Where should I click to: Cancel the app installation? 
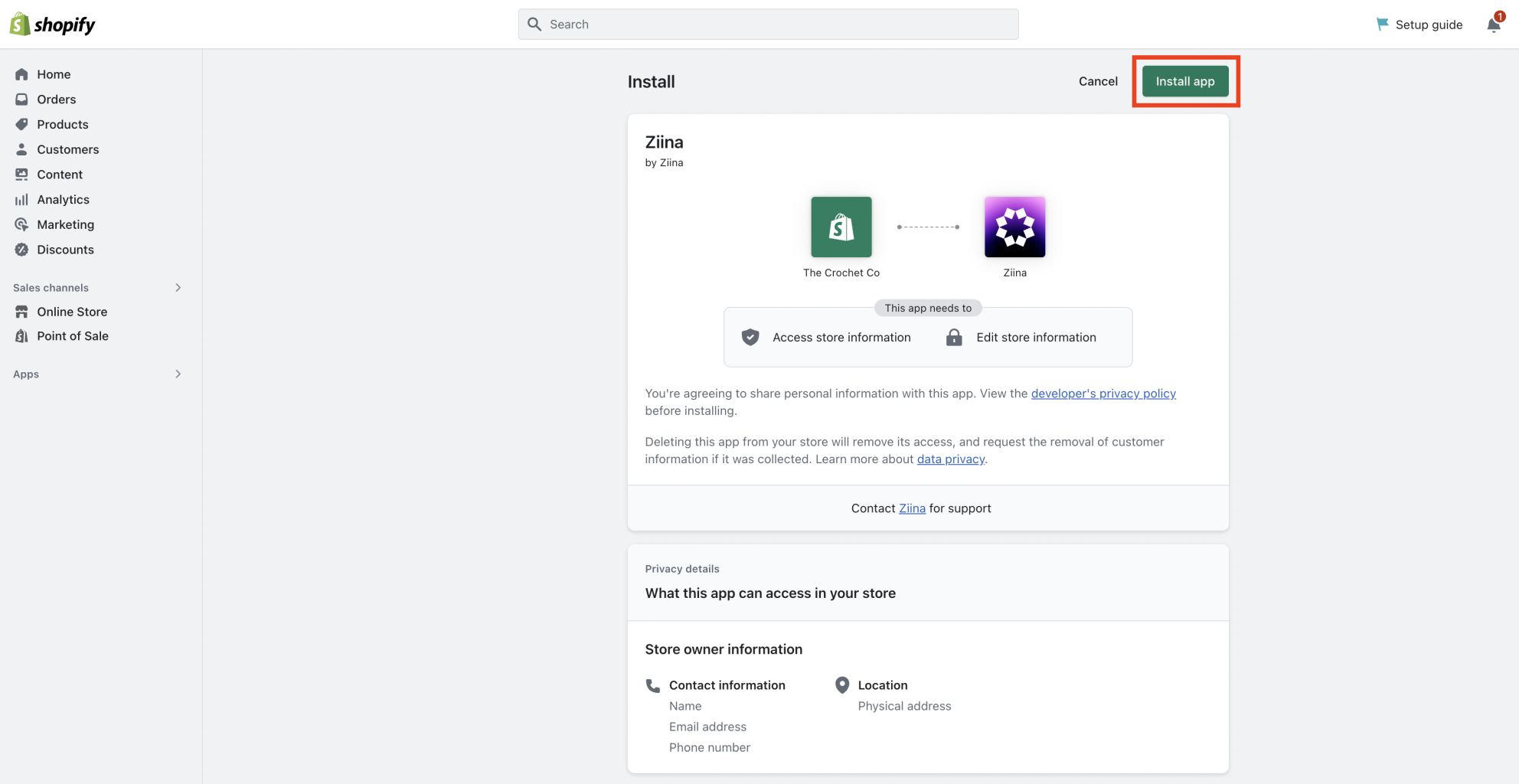point(1098,81)
